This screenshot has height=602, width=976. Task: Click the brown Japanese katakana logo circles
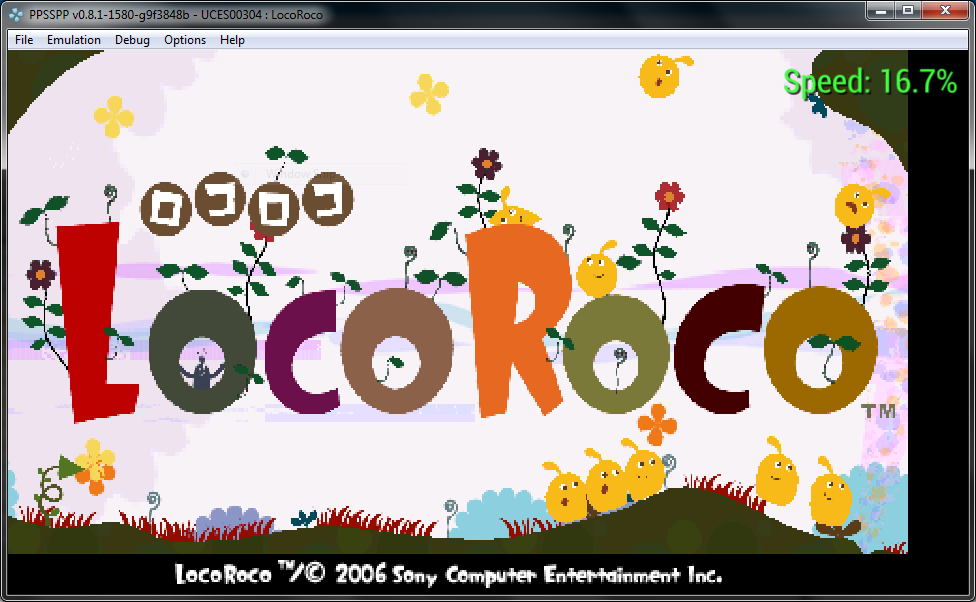pyautogui.click(x=247, y=204)
